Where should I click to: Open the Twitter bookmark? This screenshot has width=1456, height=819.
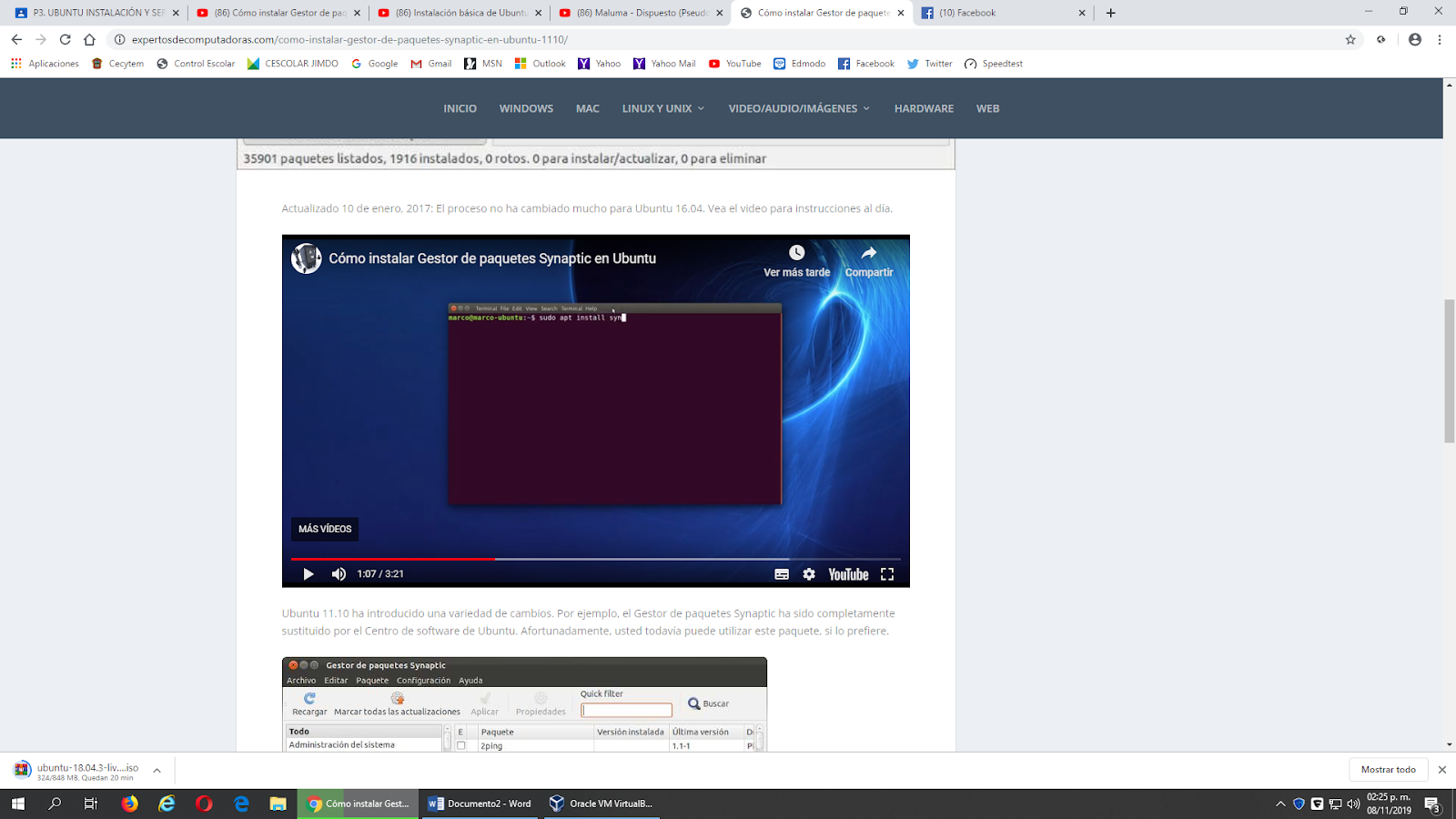pyautogui.click(x=929, y=64)
